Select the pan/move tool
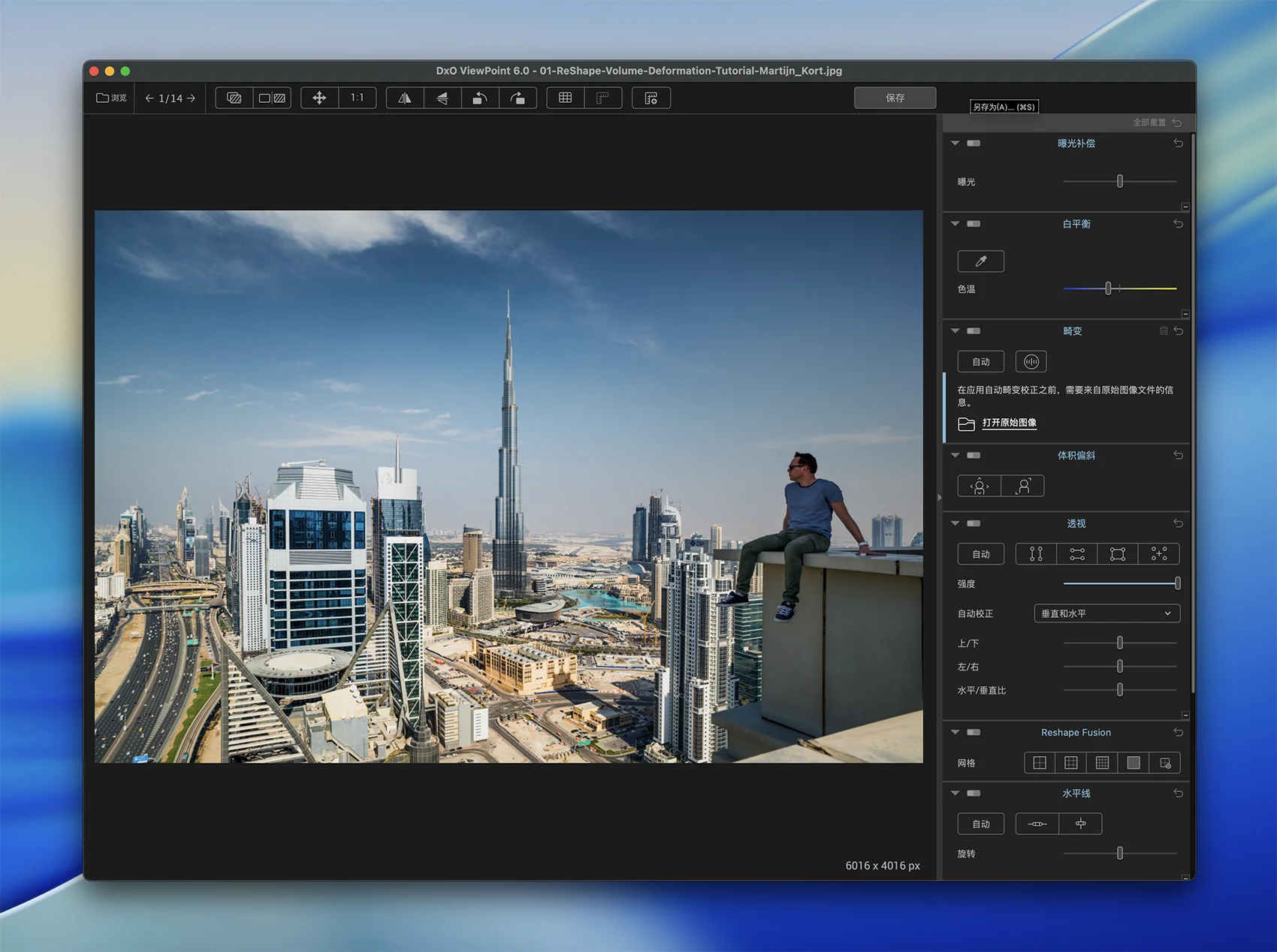The height and width of the screenshot is (952, 1277). click(x=319, y=98)
